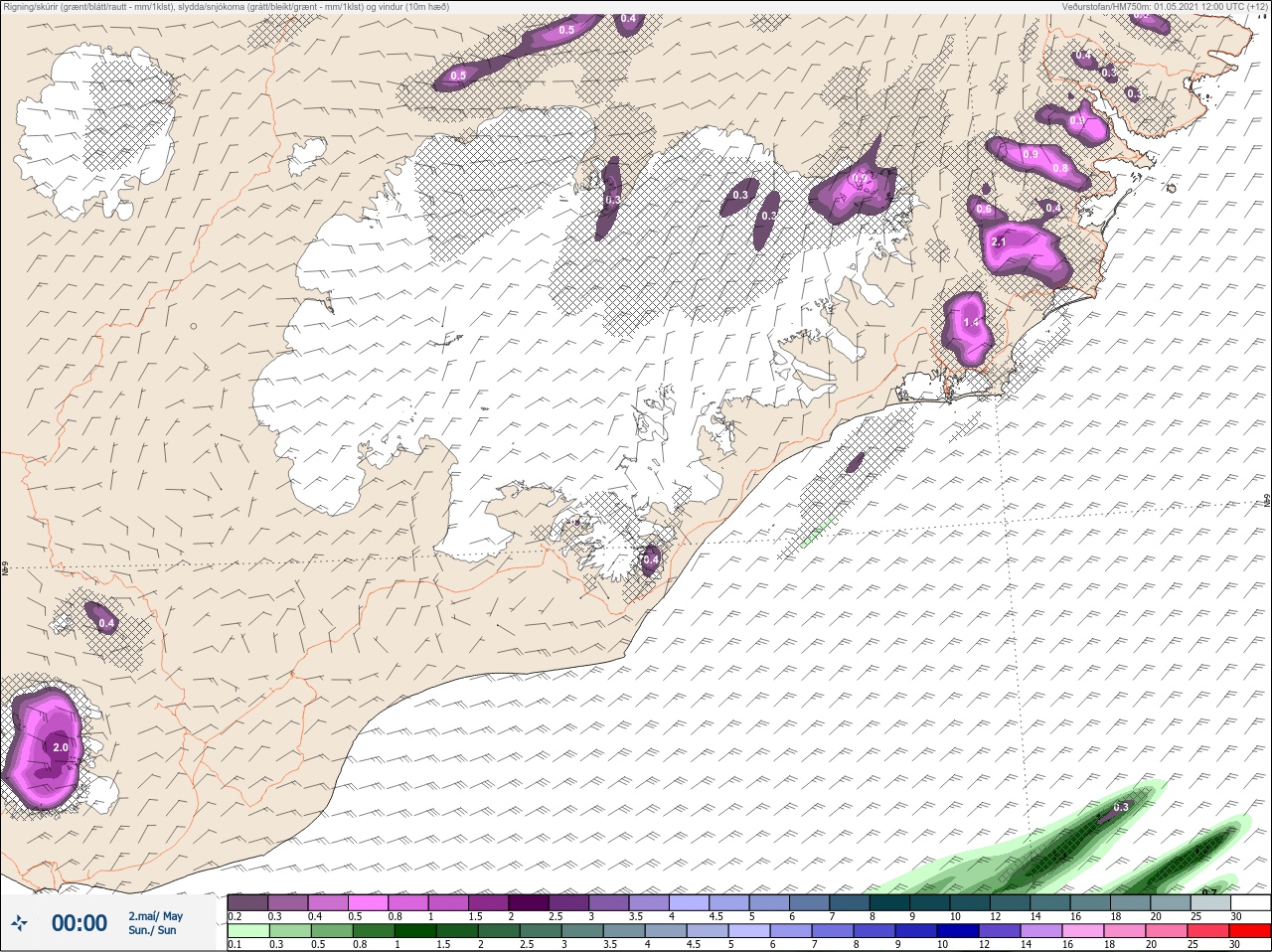Click the dark purple 2 swatch in upper legend
Image resolution: width=1272 pixels, height=952 pixels.
tap(529, 902)
